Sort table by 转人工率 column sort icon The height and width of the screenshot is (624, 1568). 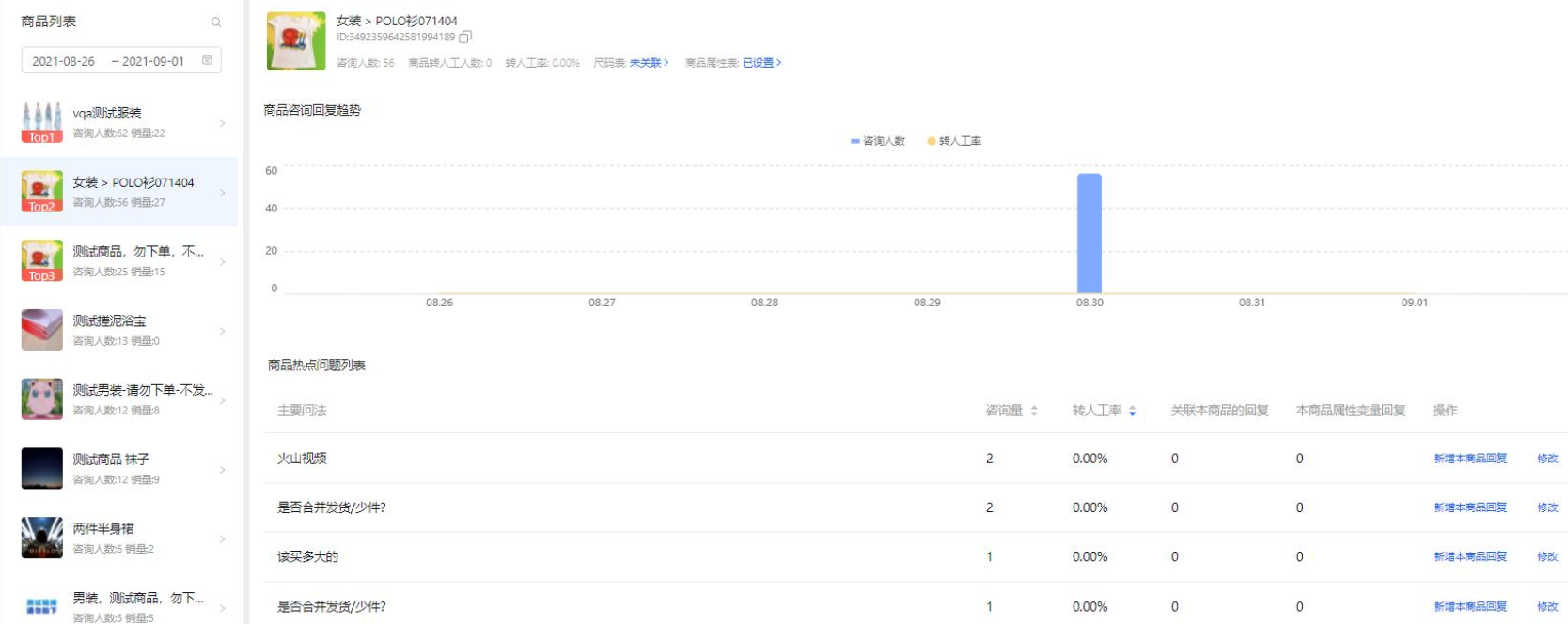(1133, 411)
